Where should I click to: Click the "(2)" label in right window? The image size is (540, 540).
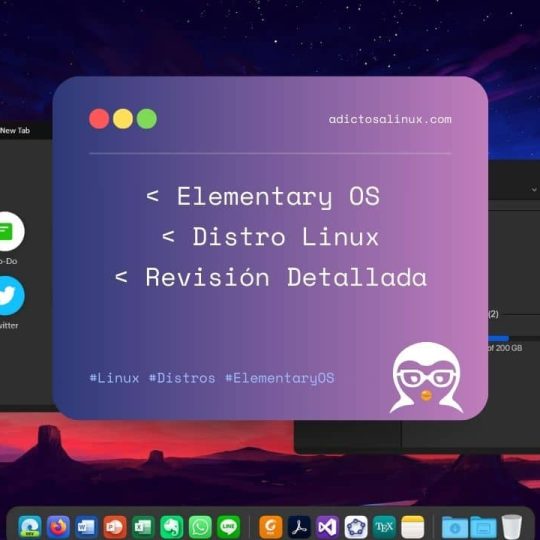(493, 314)
